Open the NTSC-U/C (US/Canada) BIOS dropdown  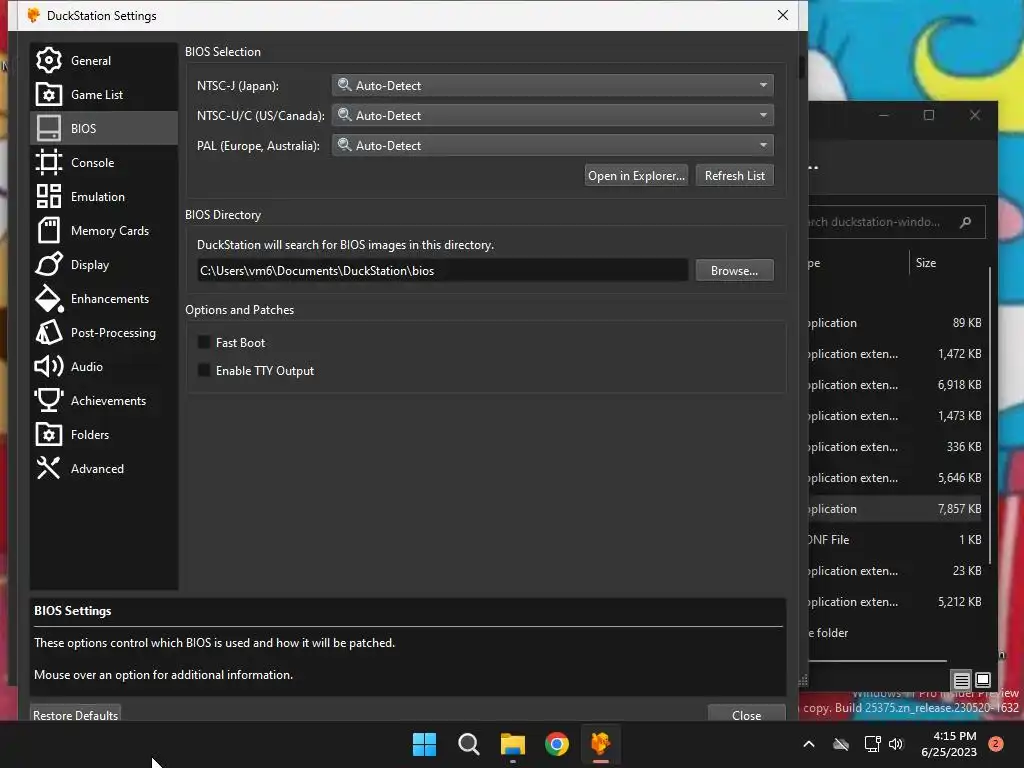pos(552,116)
